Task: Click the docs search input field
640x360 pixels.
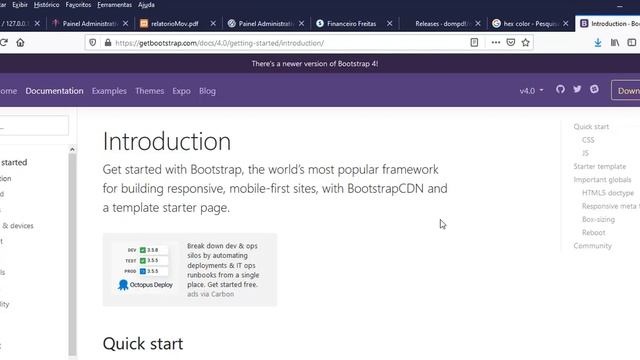Action: click(34, 125)
